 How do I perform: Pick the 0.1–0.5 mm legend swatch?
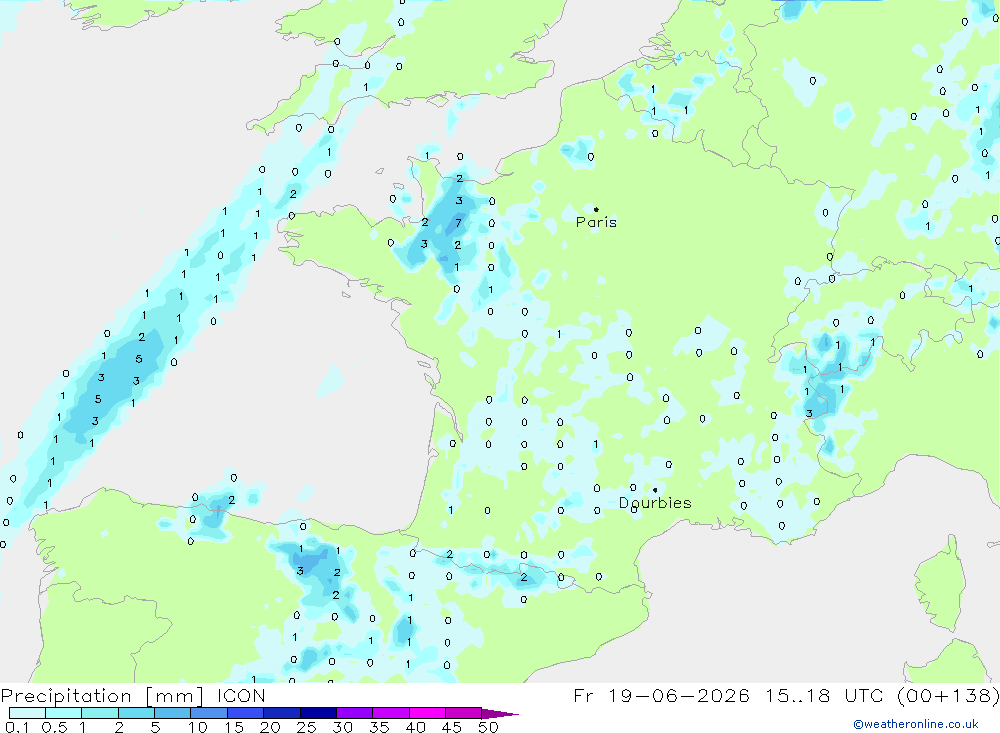(27, 713)
